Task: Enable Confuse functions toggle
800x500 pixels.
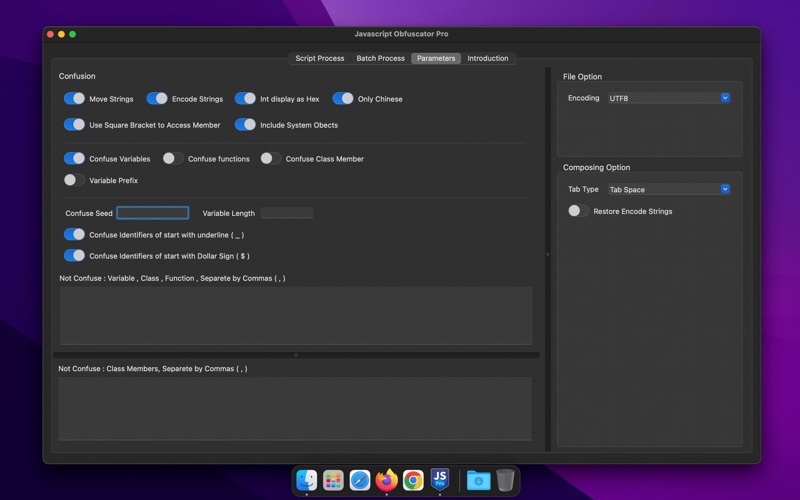Action: [x=173, y=159]
